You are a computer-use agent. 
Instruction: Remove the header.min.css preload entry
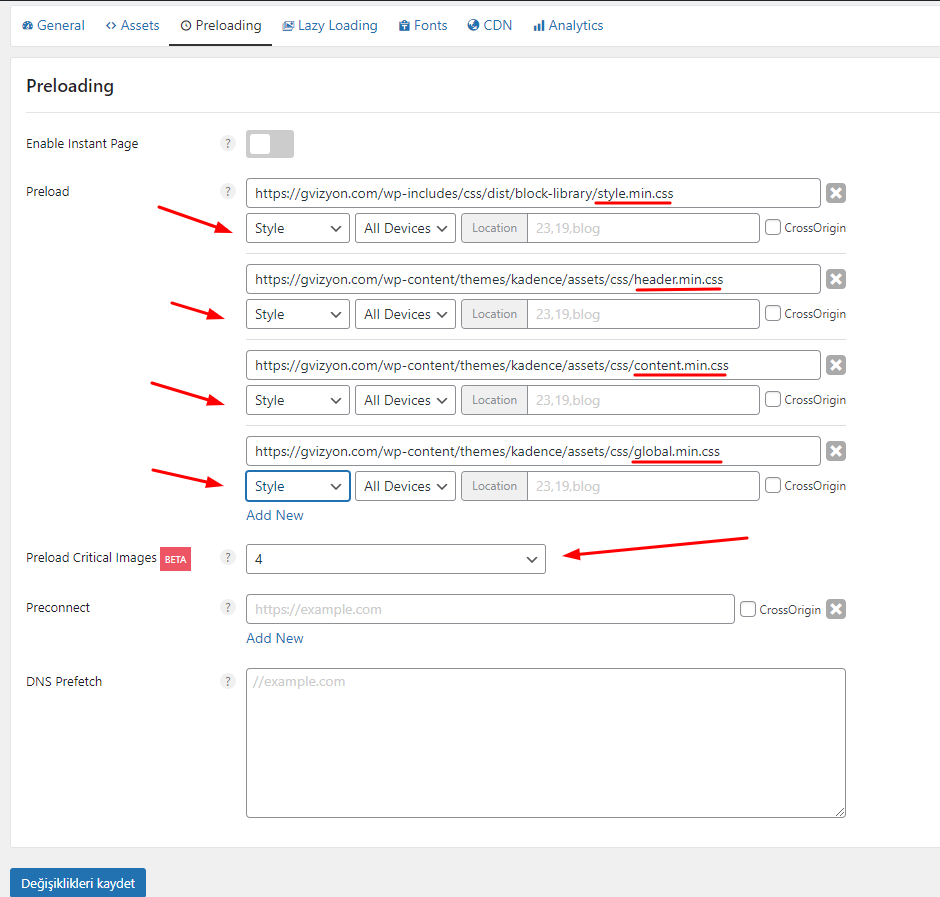[836, 279]
